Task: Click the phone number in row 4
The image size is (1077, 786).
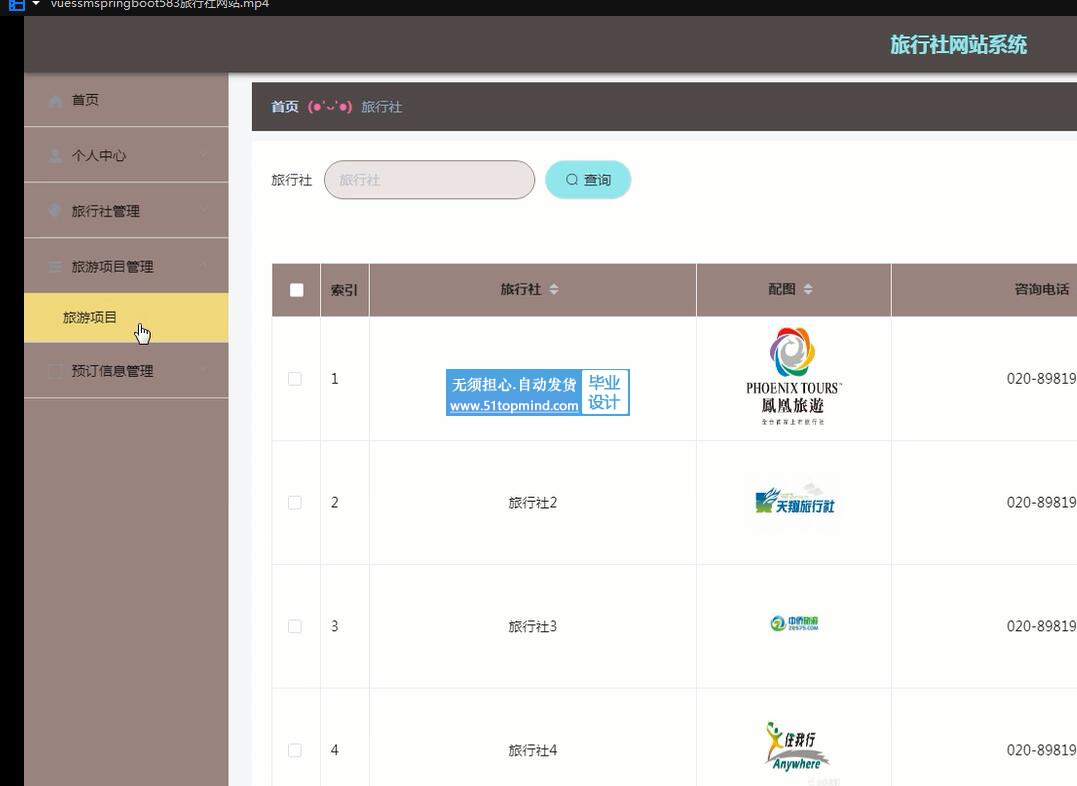Action: pyautogui.click(x=1041, y=750)
